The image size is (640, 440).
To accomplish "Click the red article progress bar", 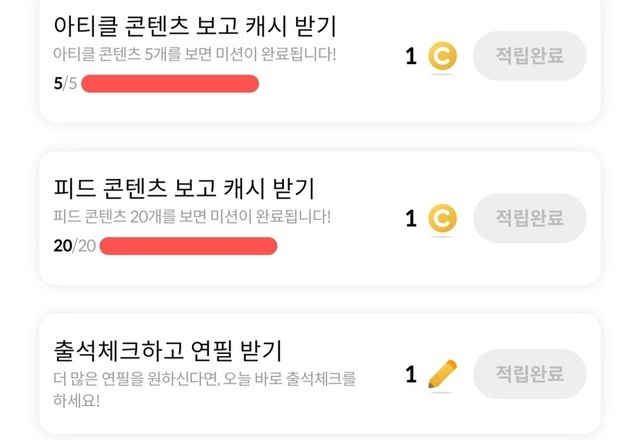I will click(169, 83).
